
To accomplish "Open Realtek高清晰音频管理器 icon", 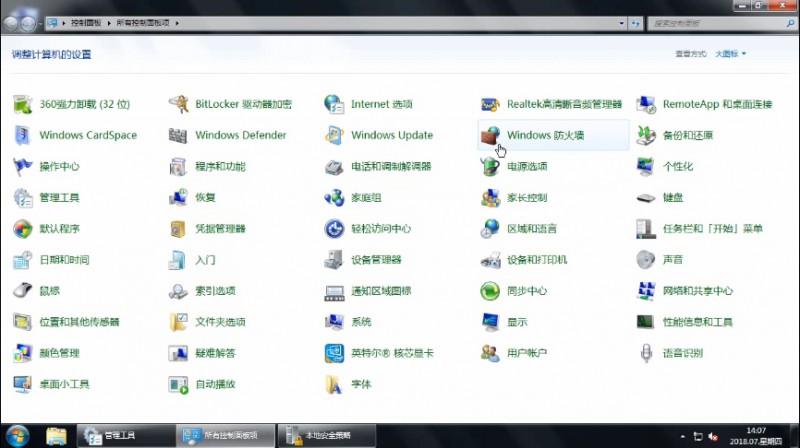I will pos(490,104).
